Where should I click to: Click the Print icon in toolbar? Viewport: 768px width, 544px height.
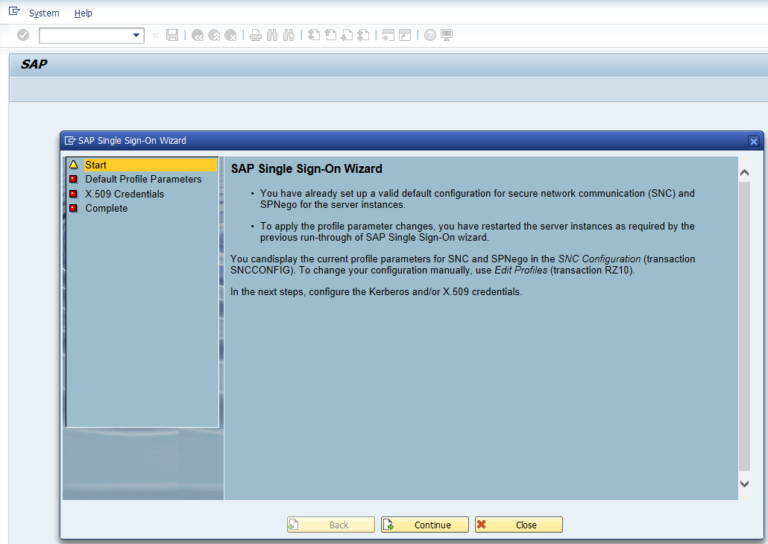256,35
